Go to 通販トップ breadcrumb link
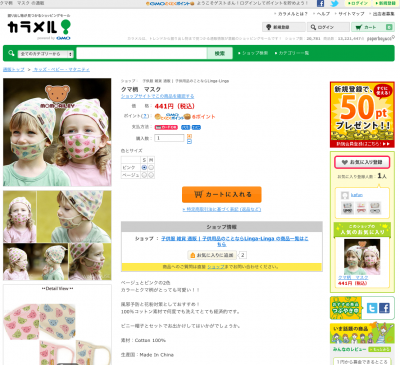Viewport: 400px width, 365px height. [x=14, y=69]
